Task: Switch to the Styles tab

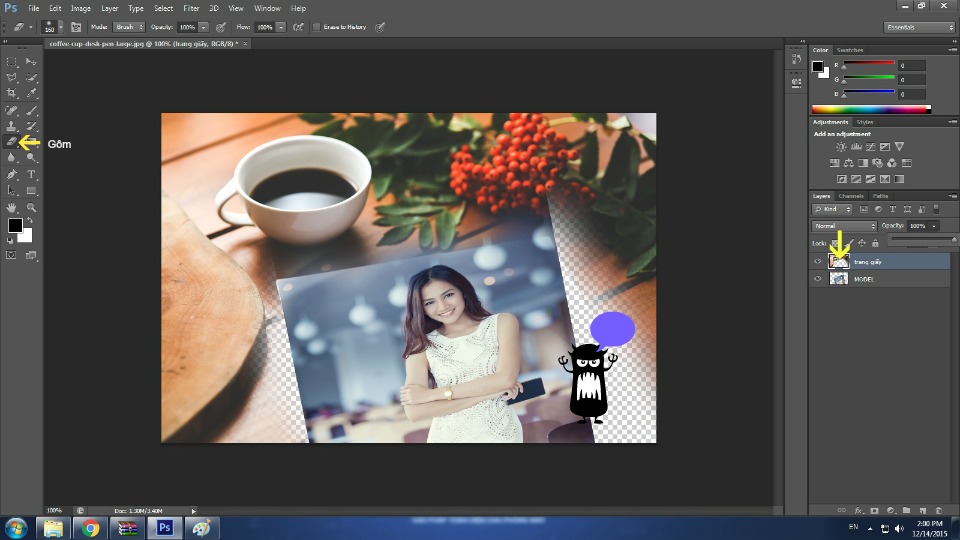Action: click(x=864, y=122)
